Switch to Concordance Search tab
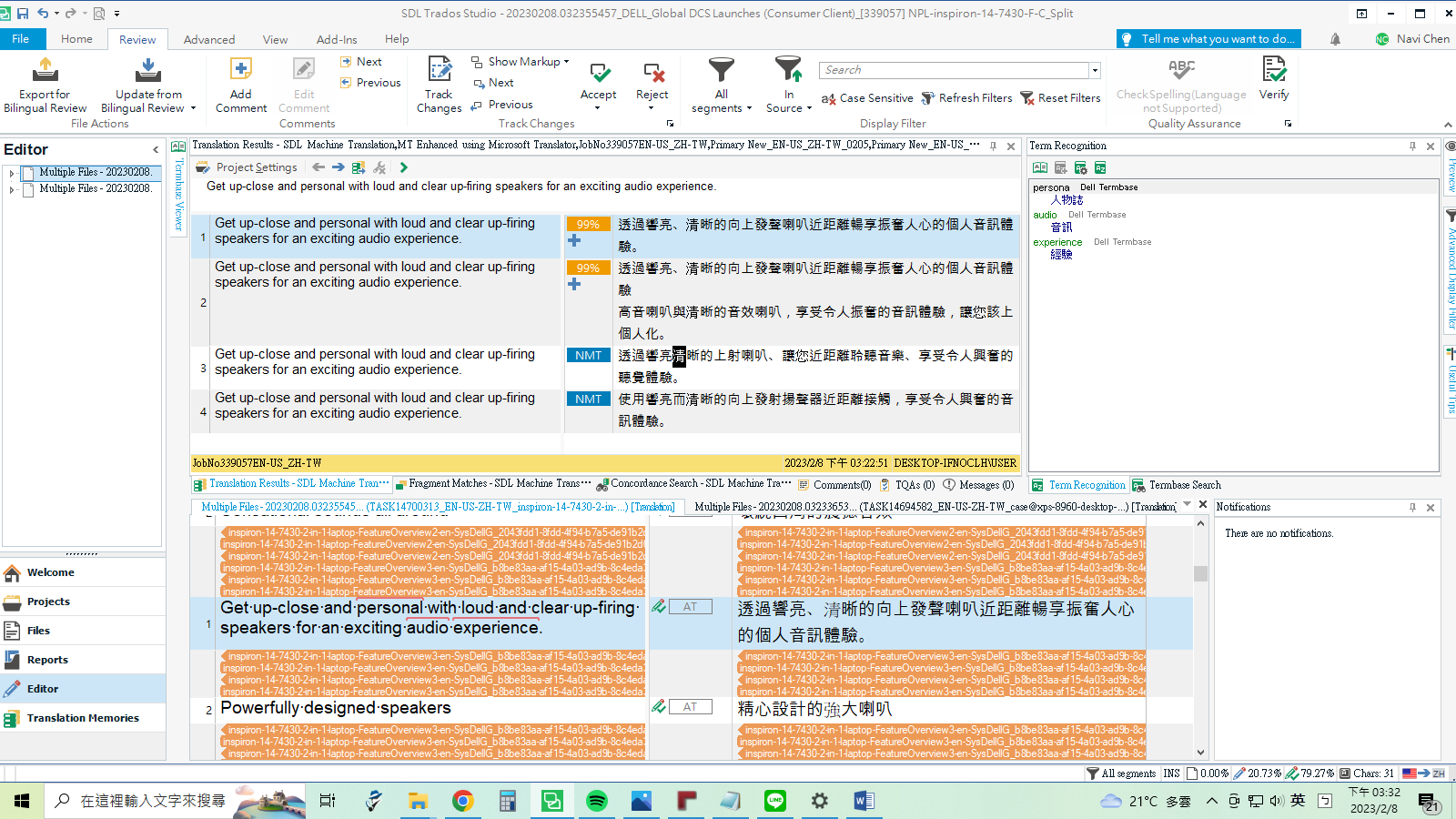Viewport: 1456px width, 819px height. (694, 484)
